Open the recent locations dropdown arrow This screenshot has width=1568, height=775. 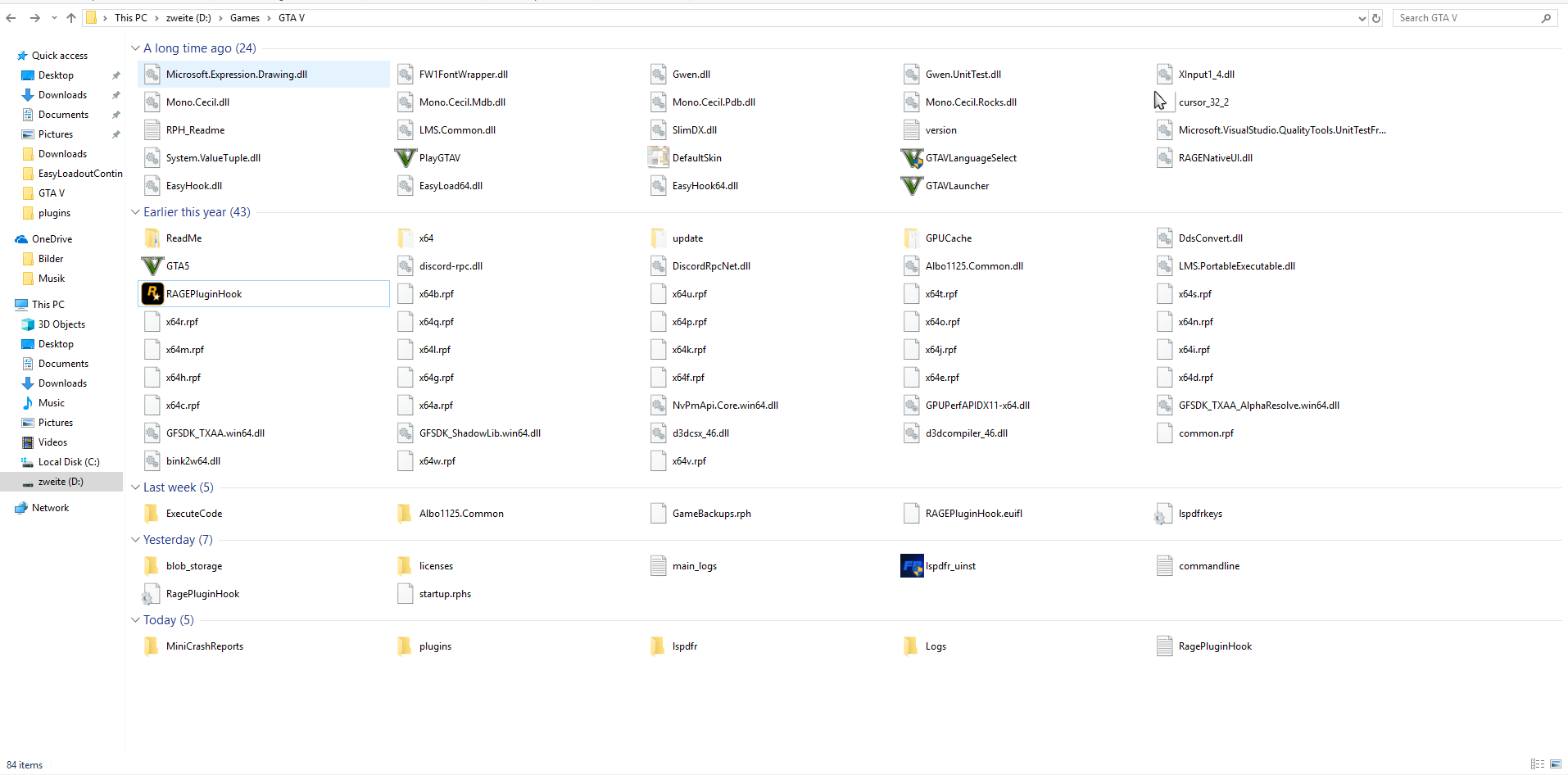[54, 18]
